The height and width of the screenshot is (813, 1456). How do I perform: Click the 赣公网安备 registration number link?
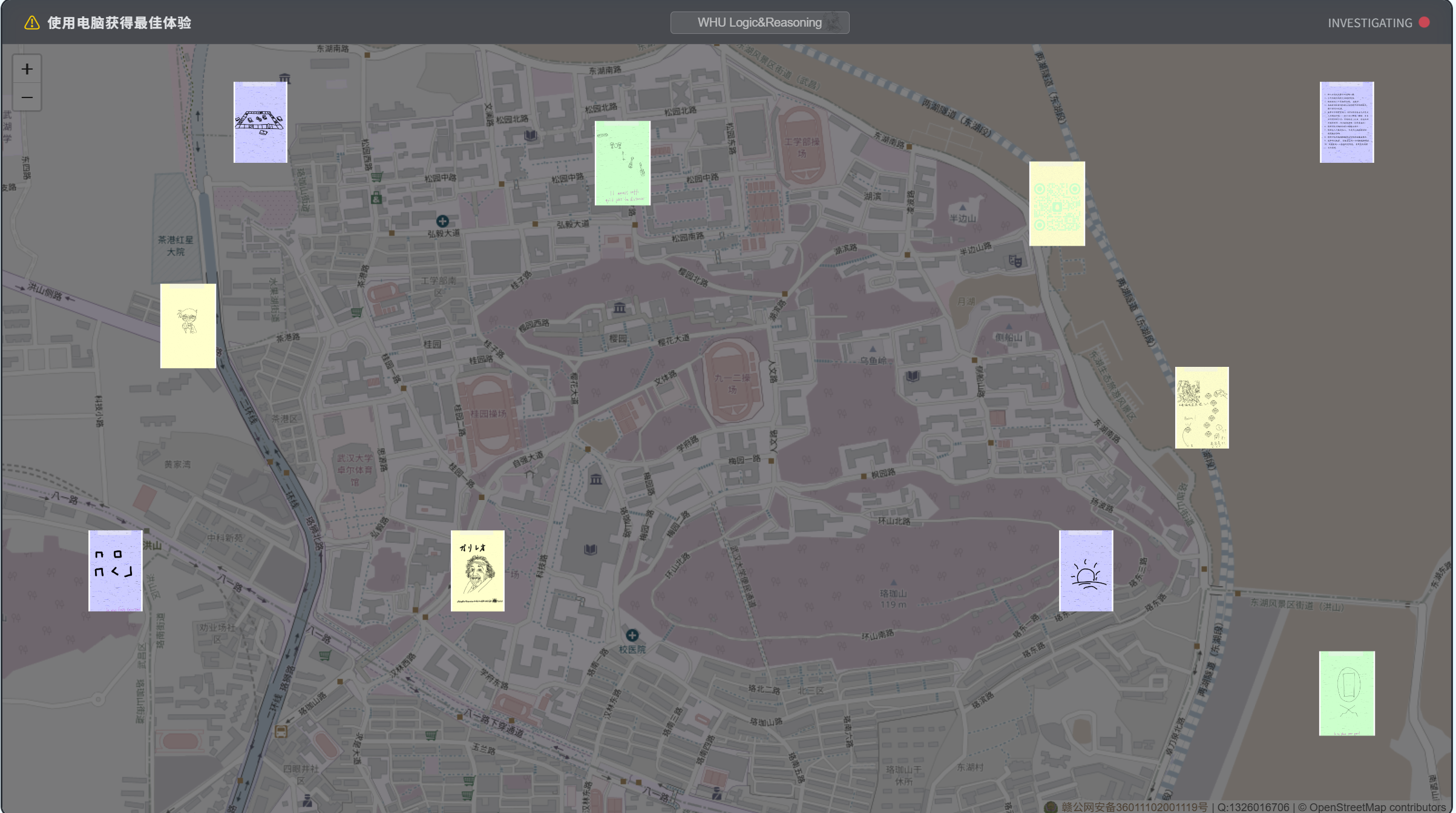[x=1133, y=807]
